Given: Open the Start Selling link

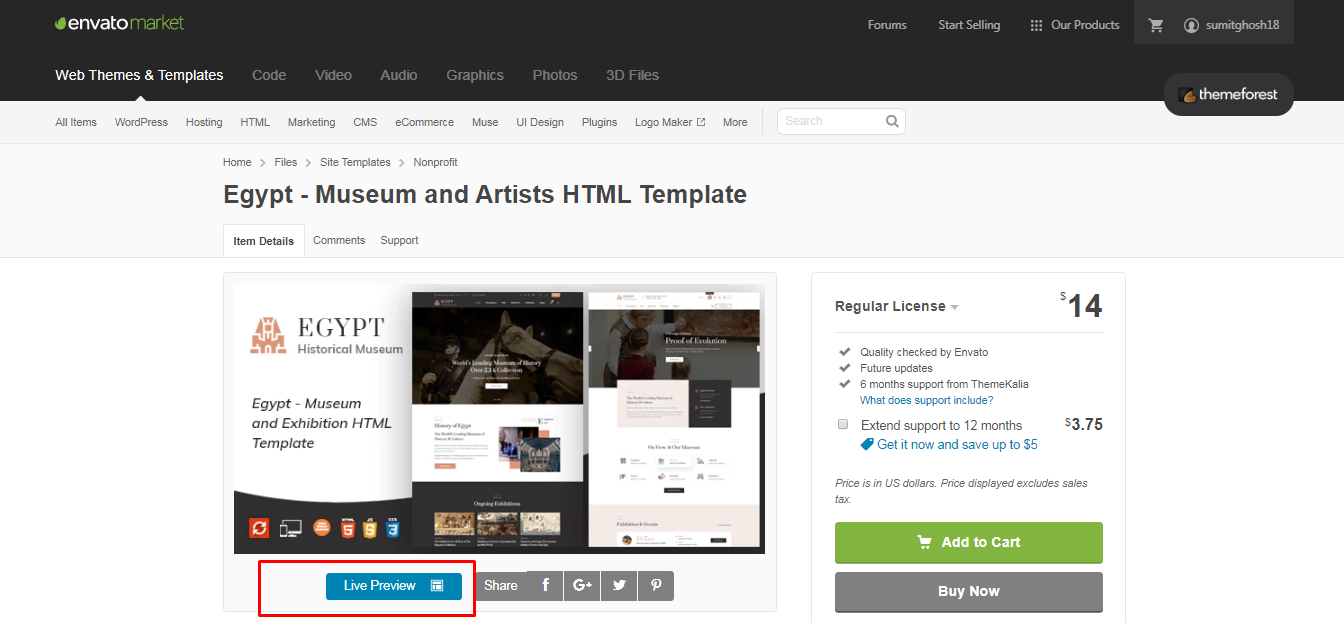Looking at the screenshot, I should pos(969,25).
